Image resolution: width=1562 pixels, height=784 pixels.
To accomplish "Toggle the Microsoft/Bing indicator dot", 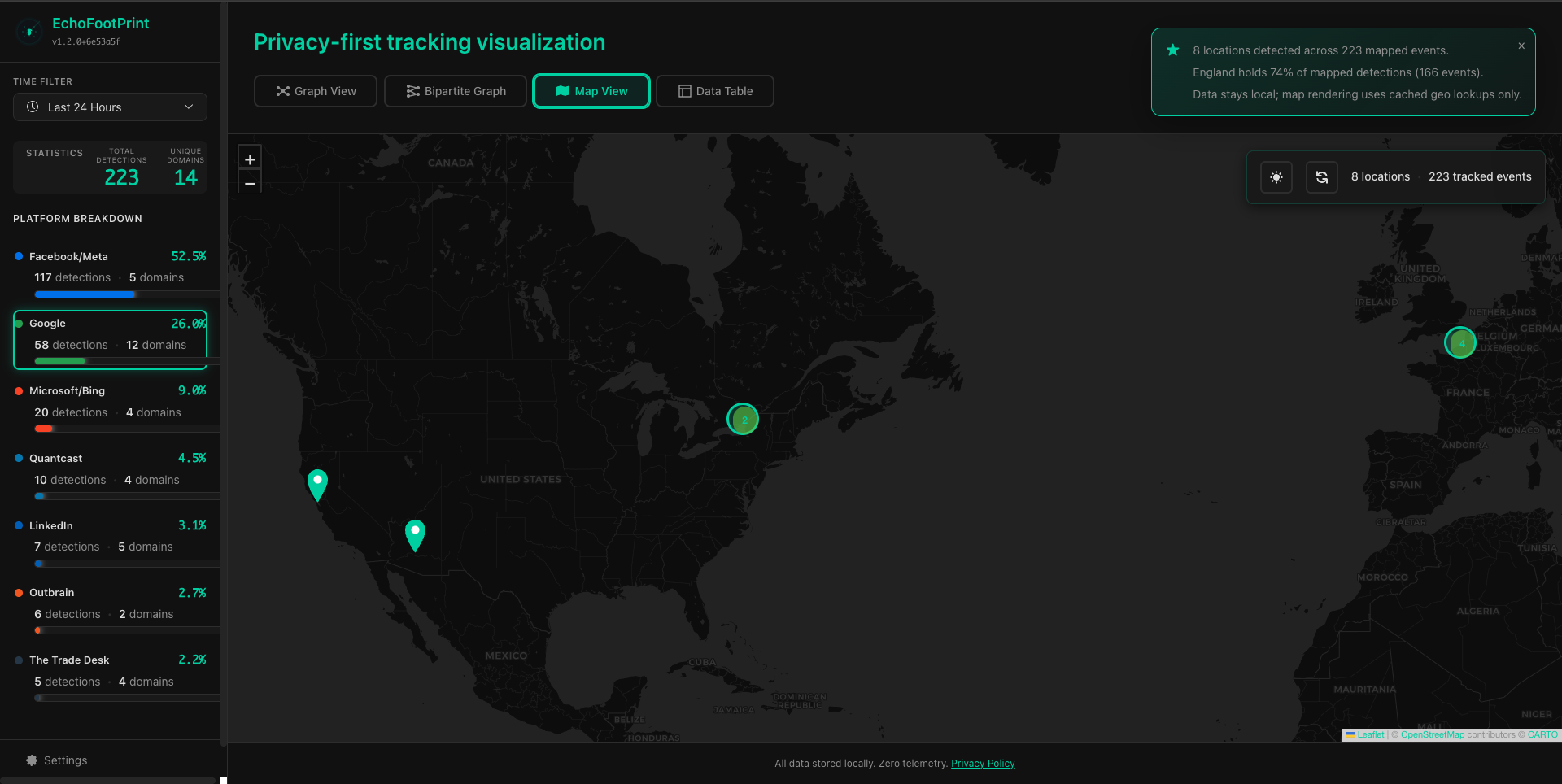I will (20, 391).
